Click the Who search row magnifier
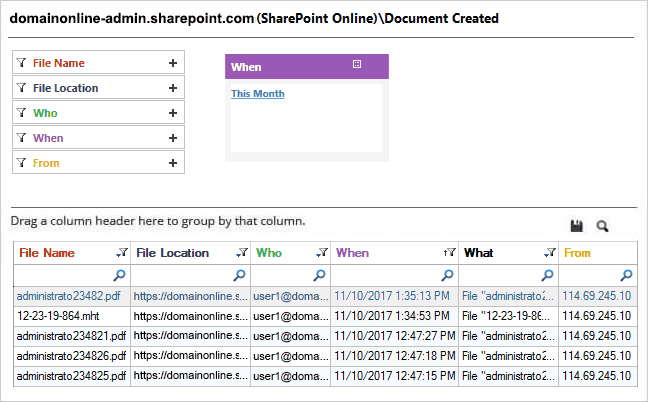Image resolution: width=648 pixels, height=402 pixels. [x=319, y=275]
